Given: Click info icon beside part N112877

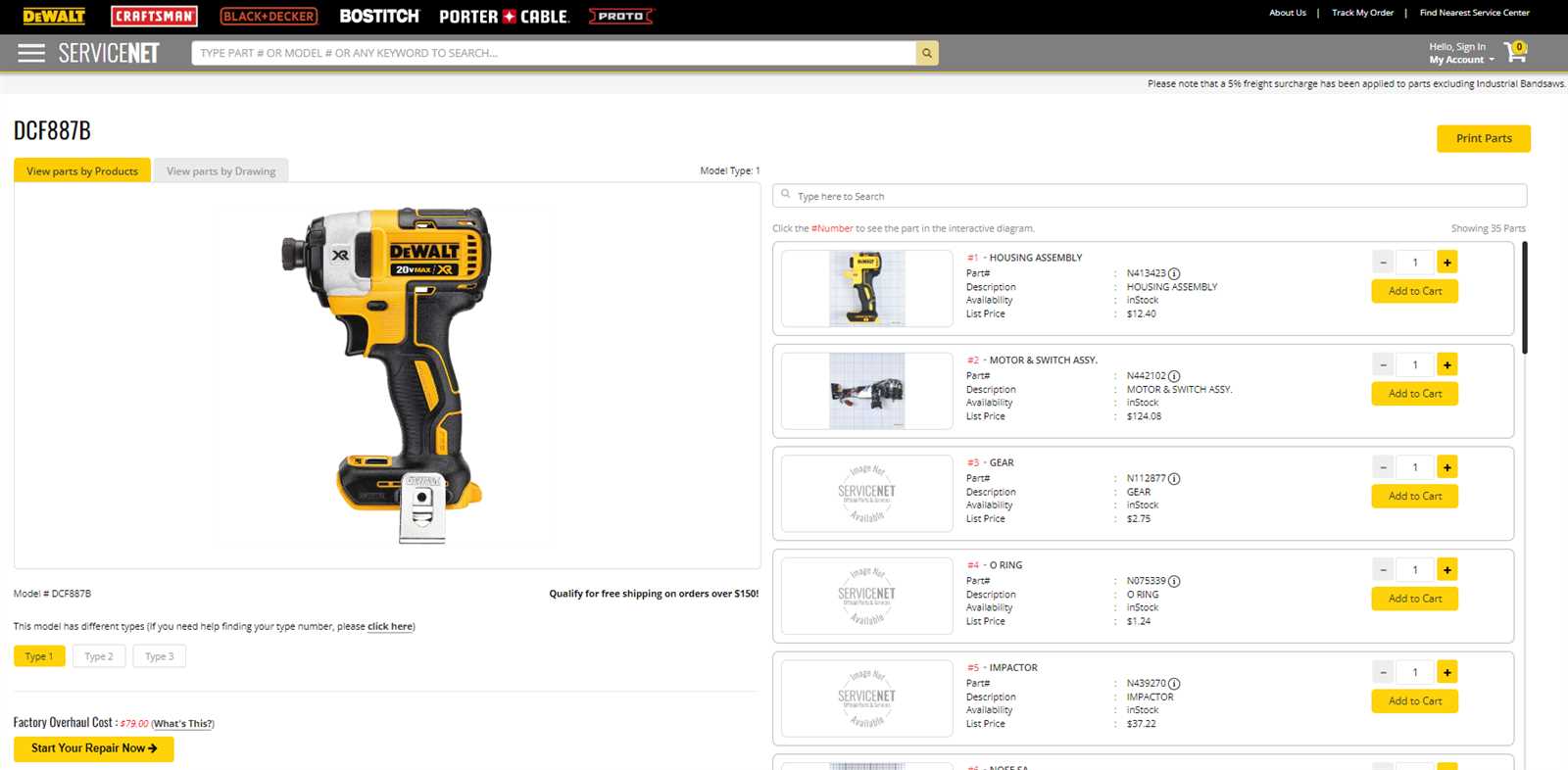Looking at the screenshot, I should tap(1174, 479).
